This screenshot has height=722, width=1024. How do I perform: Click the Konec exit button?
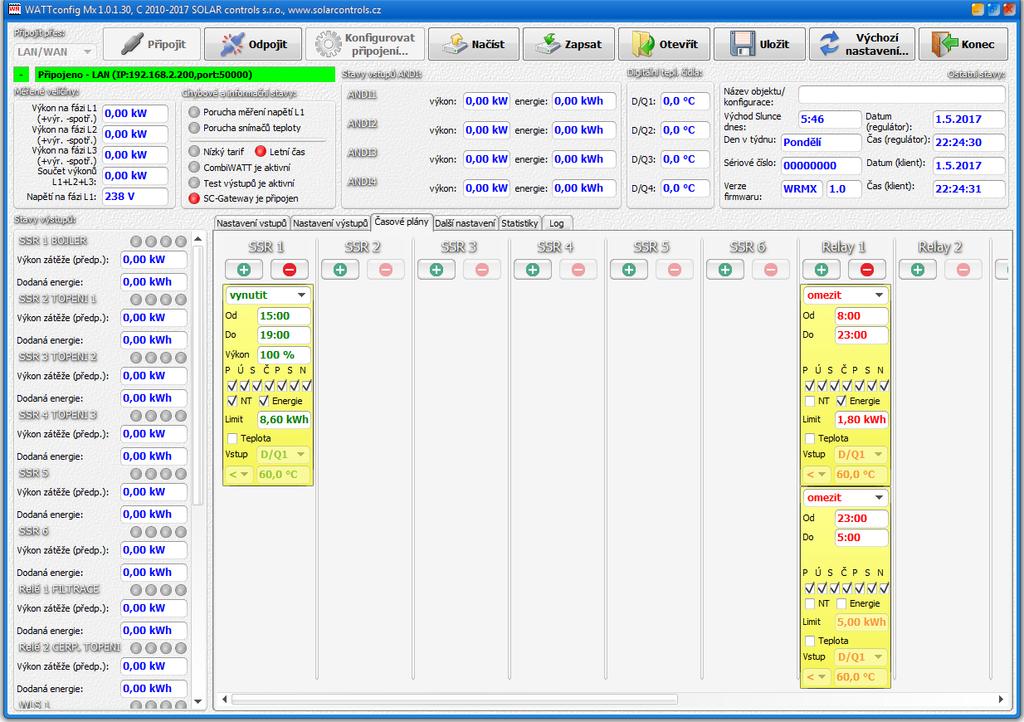click(963, 44)
